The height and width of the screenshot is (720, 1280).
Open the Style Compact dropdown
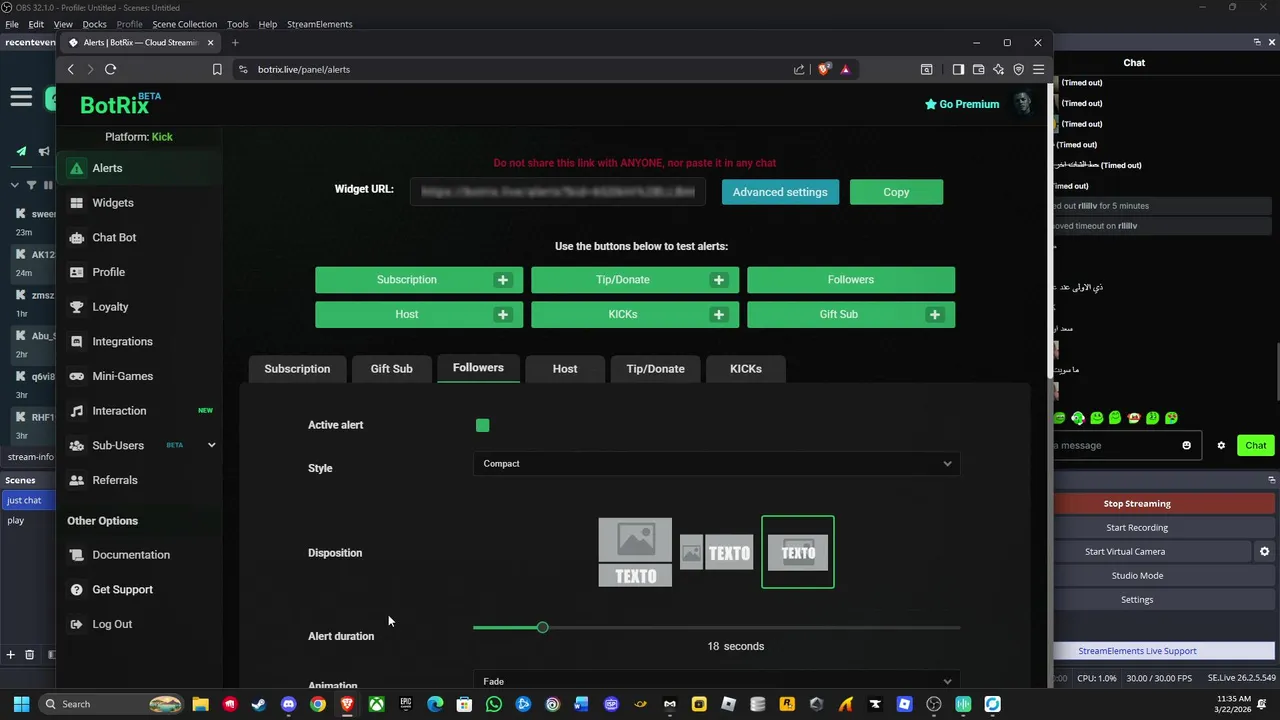point(717,463)
